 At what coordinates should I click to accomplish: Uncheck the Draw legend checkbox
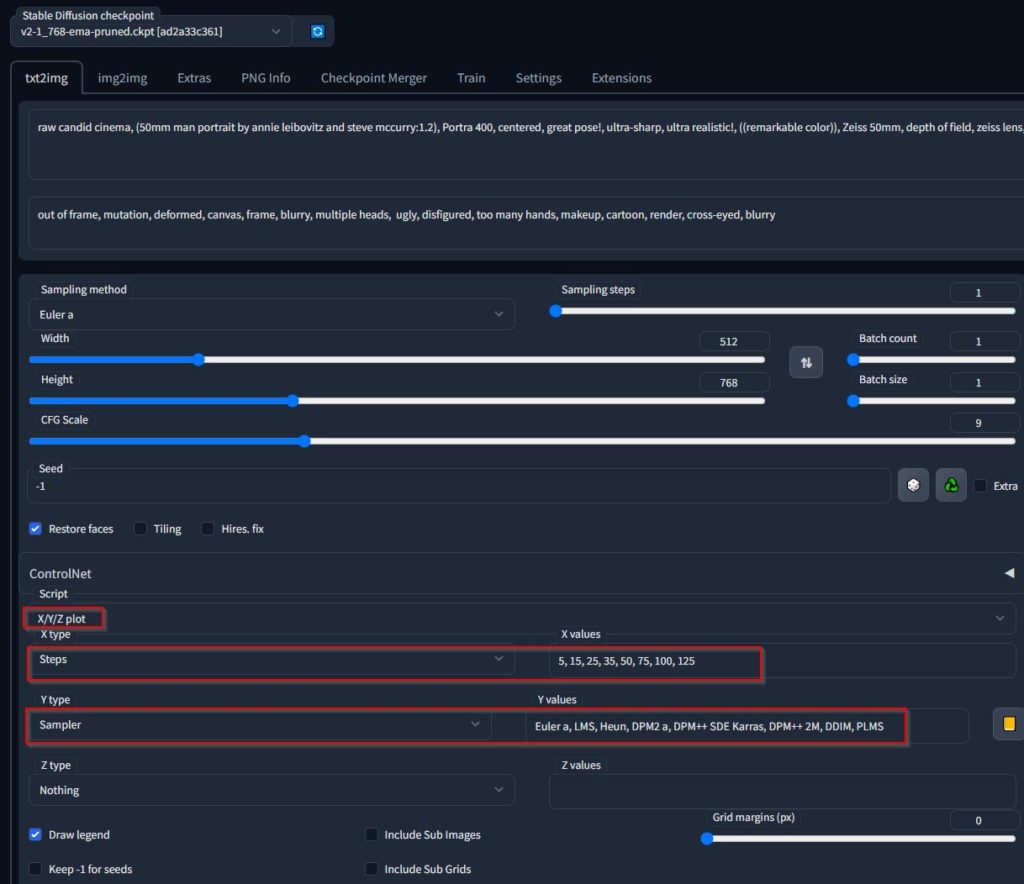tap(36, 834)
